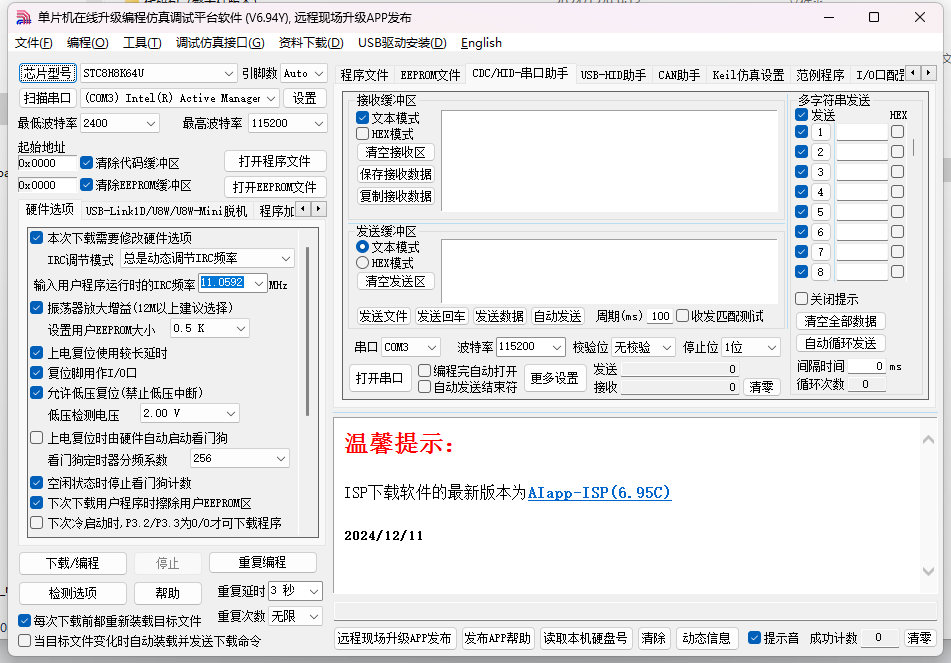The image size is (951, 663).
Task: Click multi-string row 1 text field
Action: coord(862,132)
